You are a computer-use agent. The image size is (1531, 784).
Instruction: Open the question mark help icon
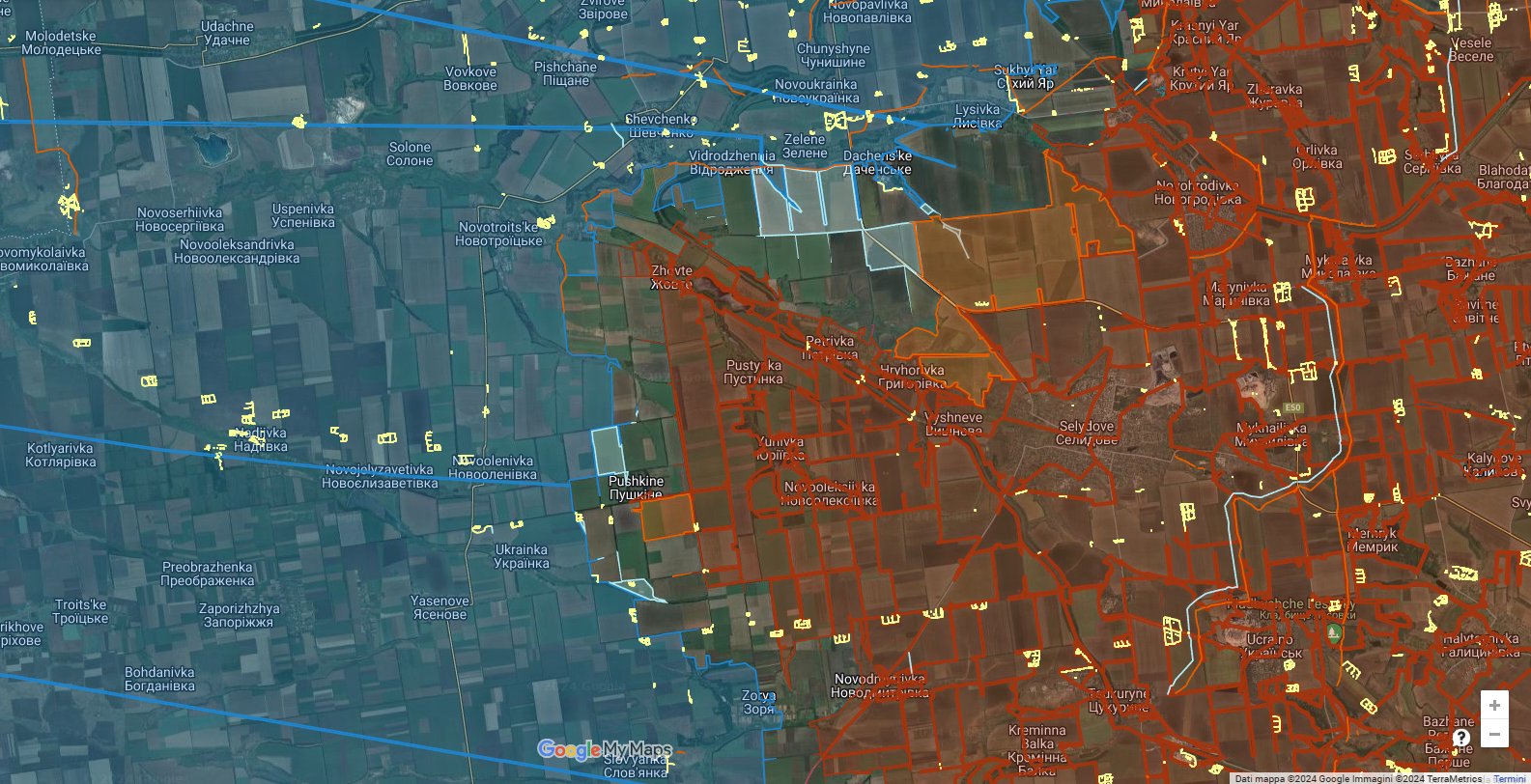(x=1461, y=738)
